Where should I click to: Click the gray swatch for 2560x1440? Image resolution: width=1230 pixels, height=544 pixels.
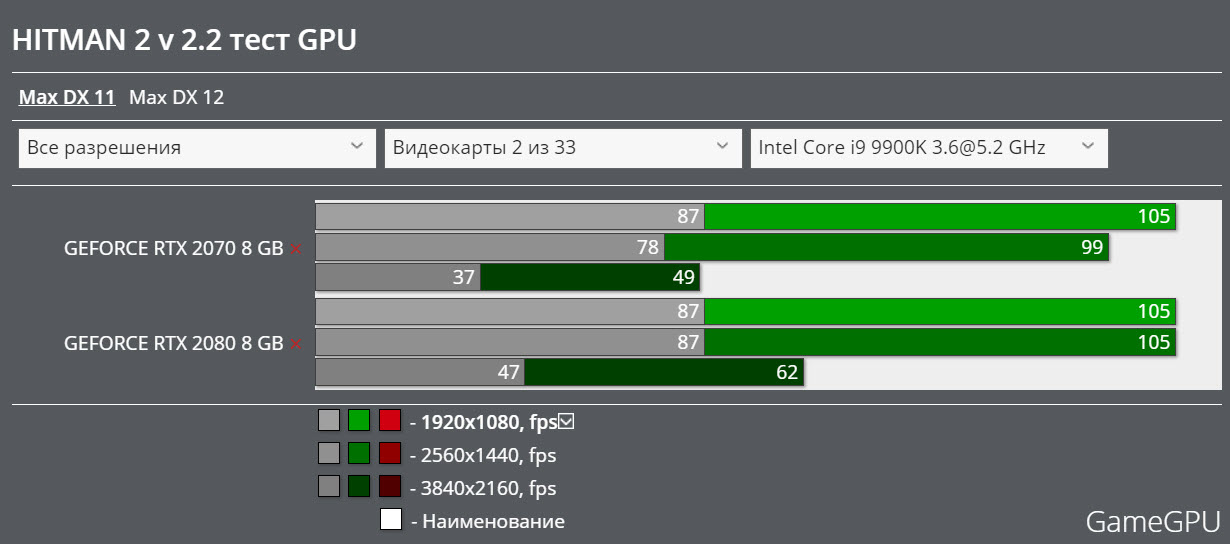[x=329, y=453]
